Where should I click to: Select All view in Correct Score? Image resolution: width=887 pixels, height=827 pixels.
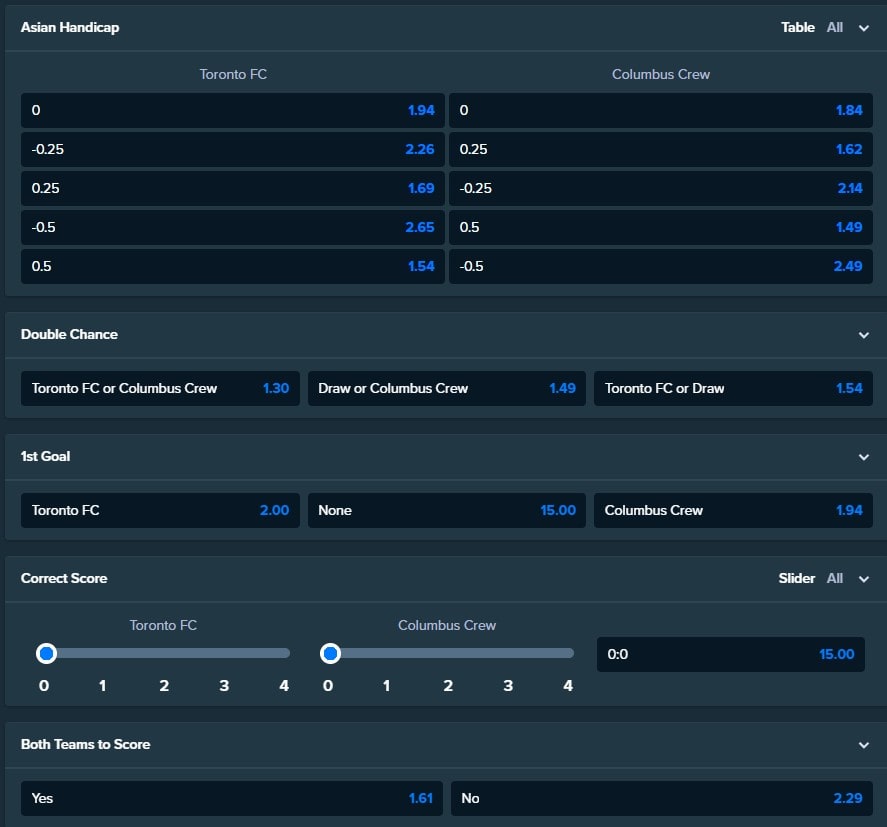coord(834,578)
